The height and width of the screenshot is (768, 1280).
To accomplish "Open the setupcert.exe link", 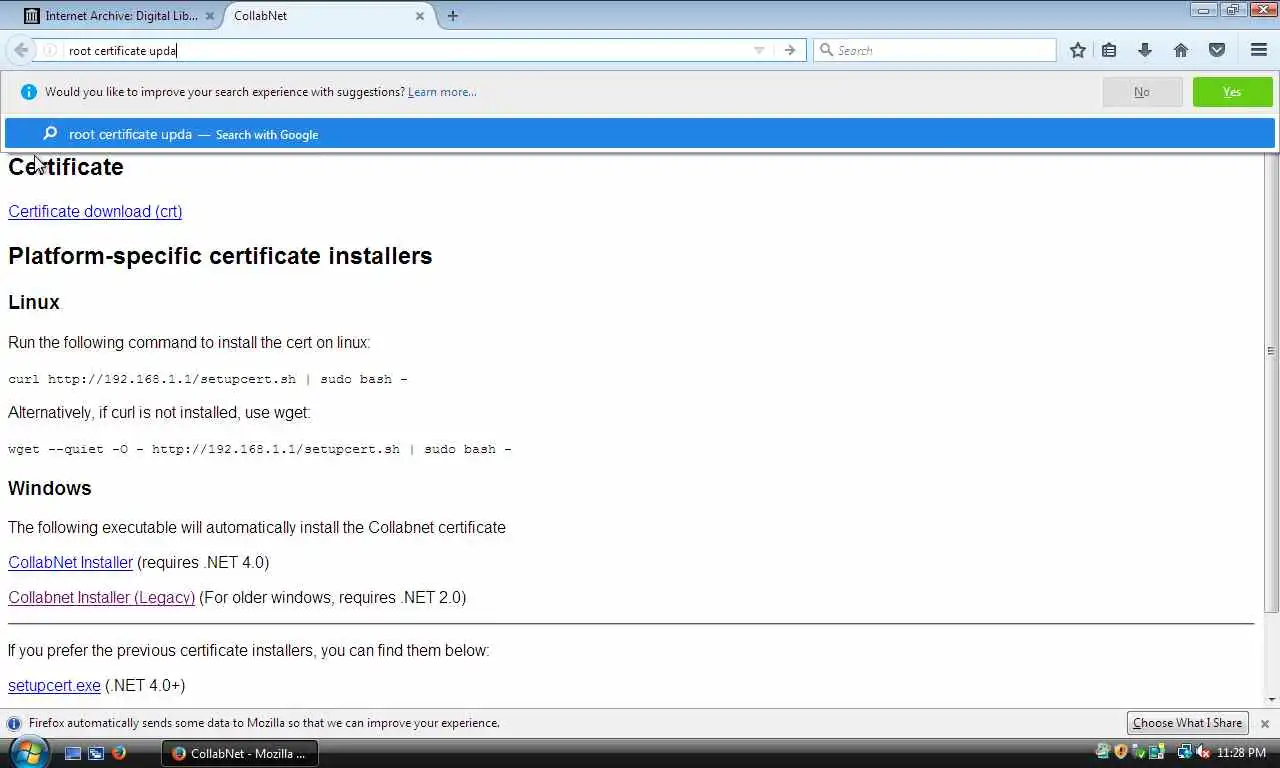I will coord(54,685).
